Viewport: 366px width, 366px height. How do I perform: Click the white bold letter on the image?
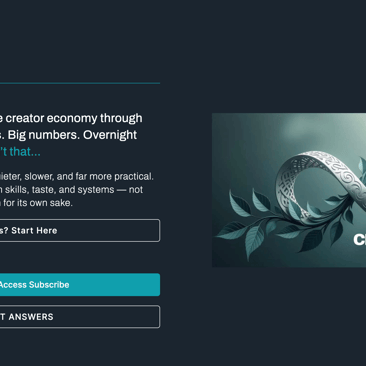click(x=359, y=239)
